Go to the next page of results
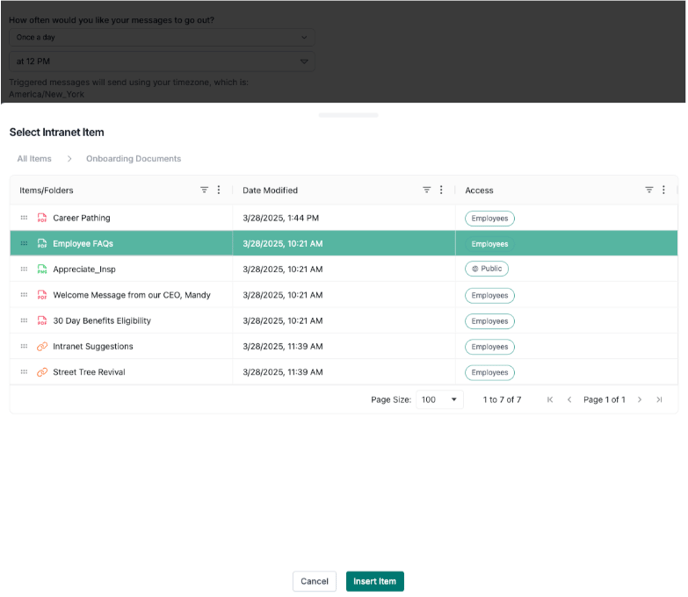 coord(640,400)
